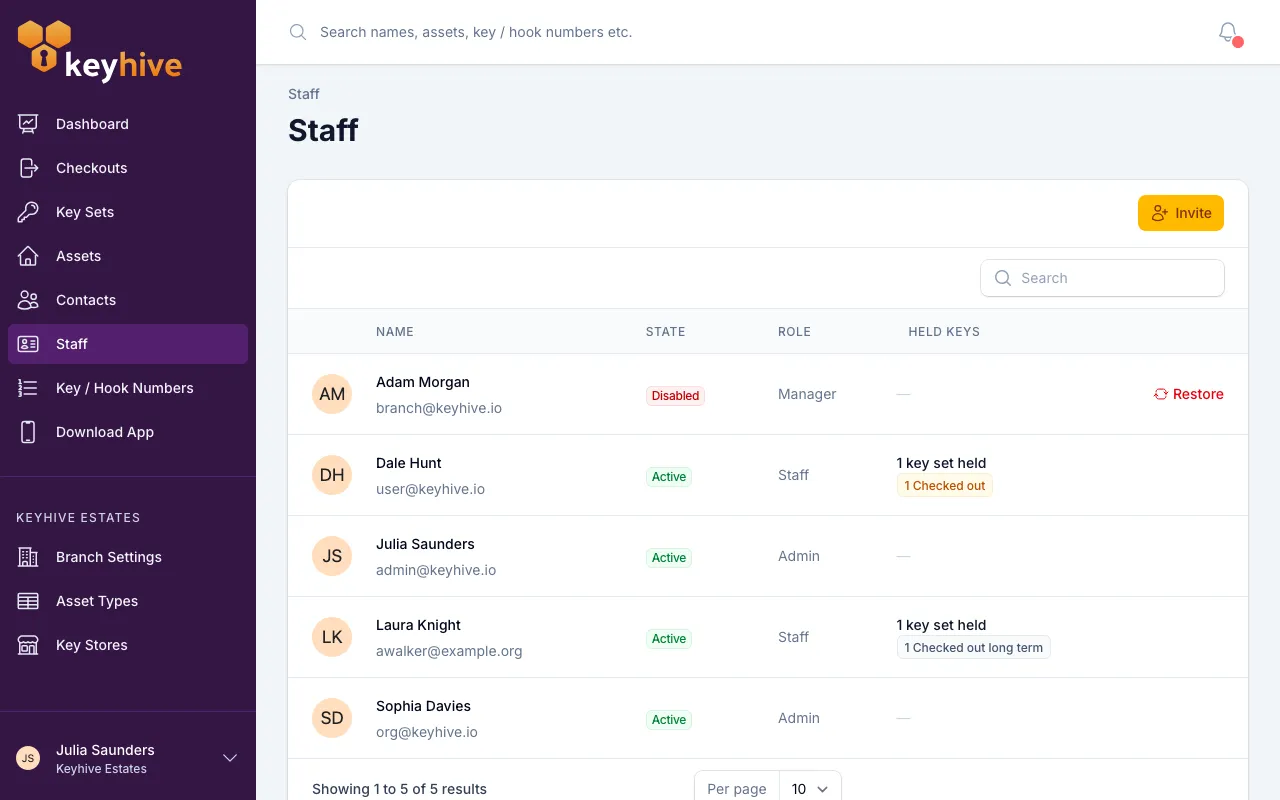The image size is (1280, 800).
Task: Click Dale Hunt's Active status badge
Action: pos(669,477)
